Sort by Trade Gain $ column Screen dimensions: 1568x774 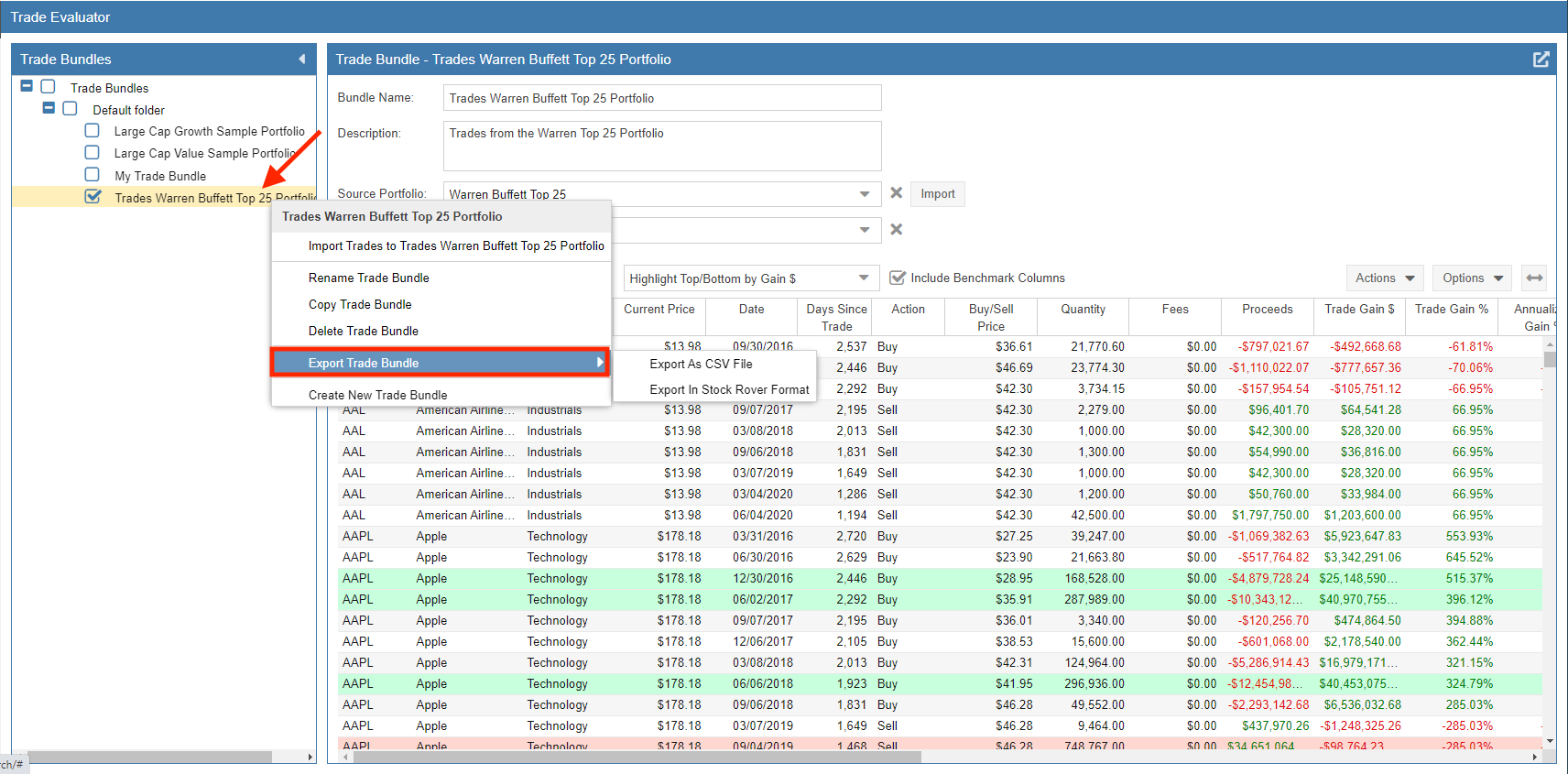tap(1359, 317)
